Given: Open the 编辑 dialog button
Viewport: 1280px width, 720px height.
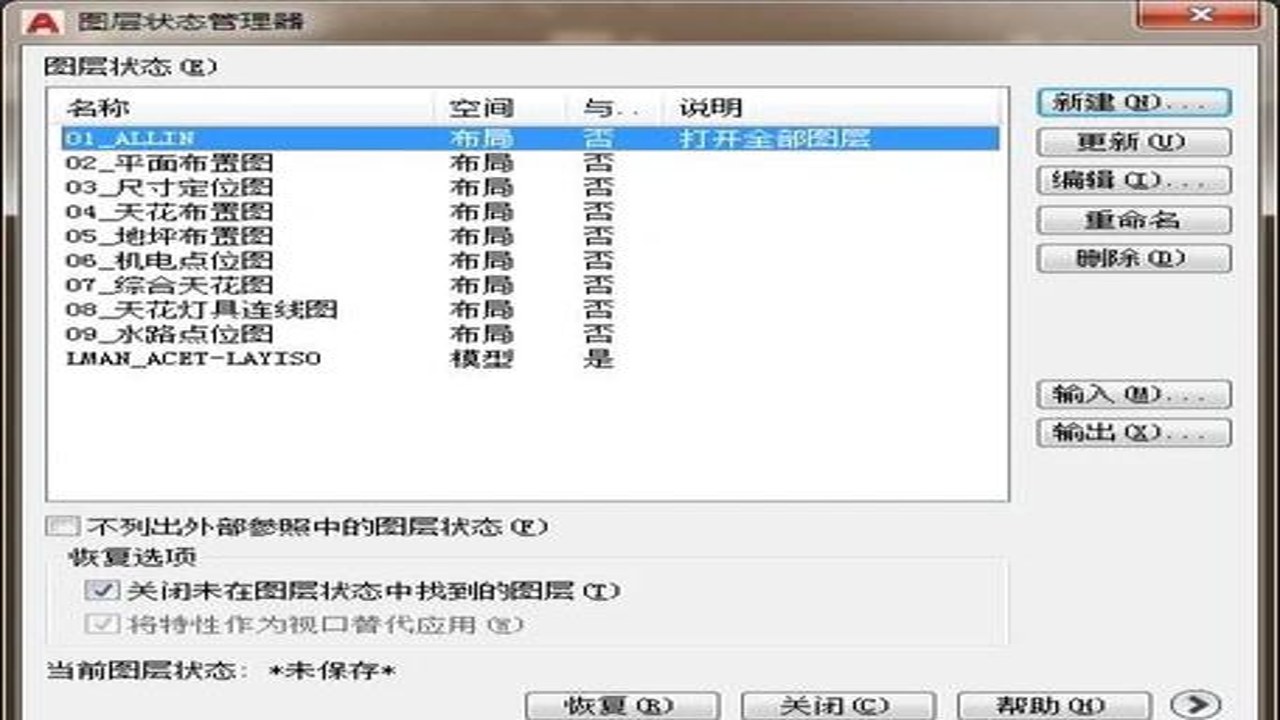Looking at the screenshot, I should pos(1134,181).
